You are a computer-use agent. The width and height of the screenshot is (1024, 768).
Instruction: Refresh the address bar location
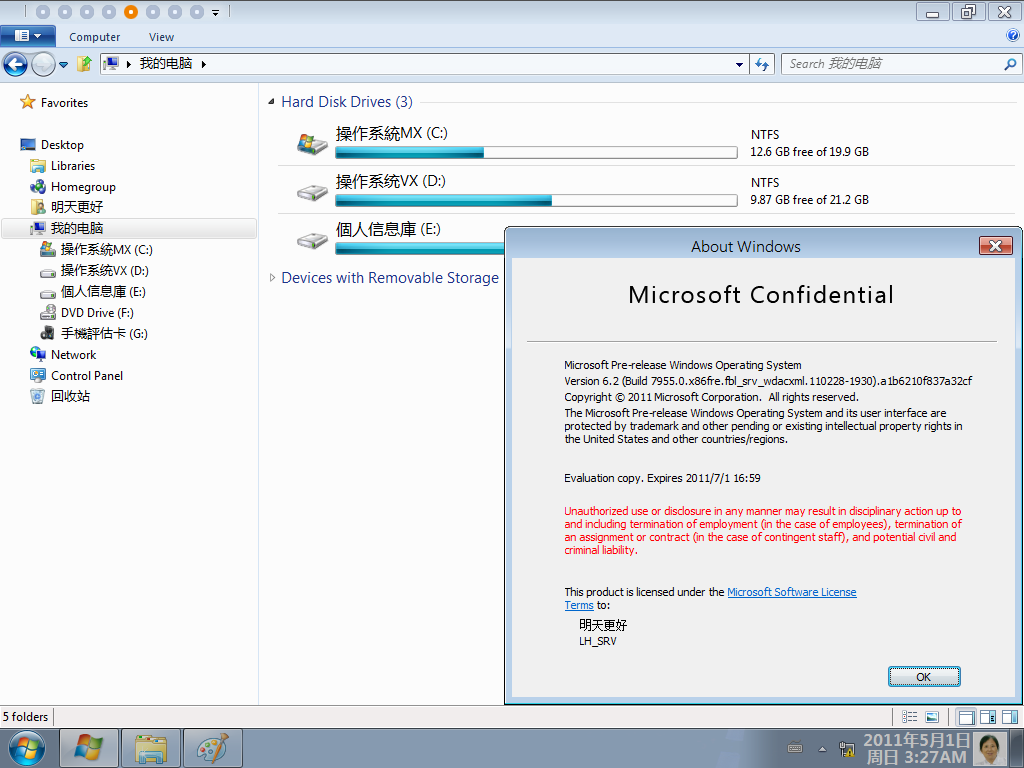point(762,64)
